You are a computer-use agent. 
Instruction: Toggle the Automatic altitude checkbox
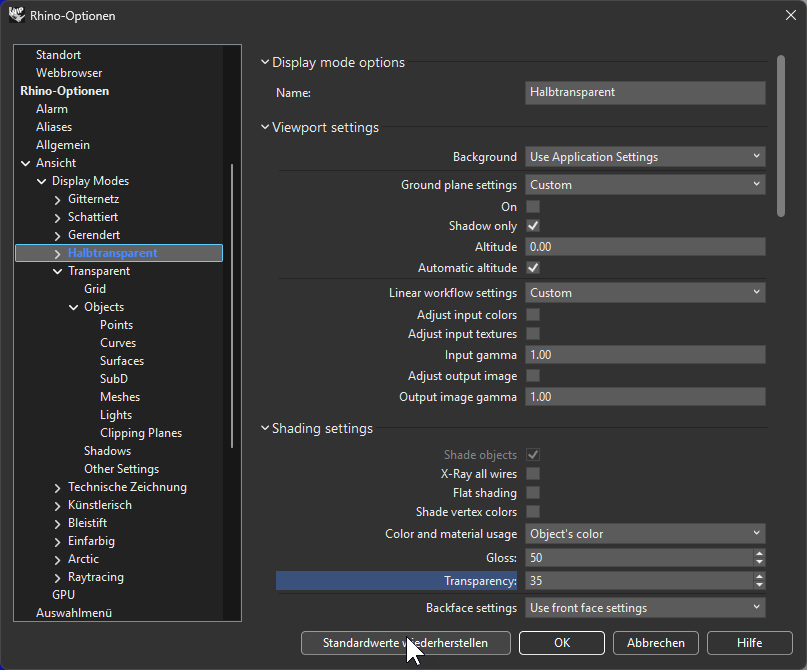[533, 268]
